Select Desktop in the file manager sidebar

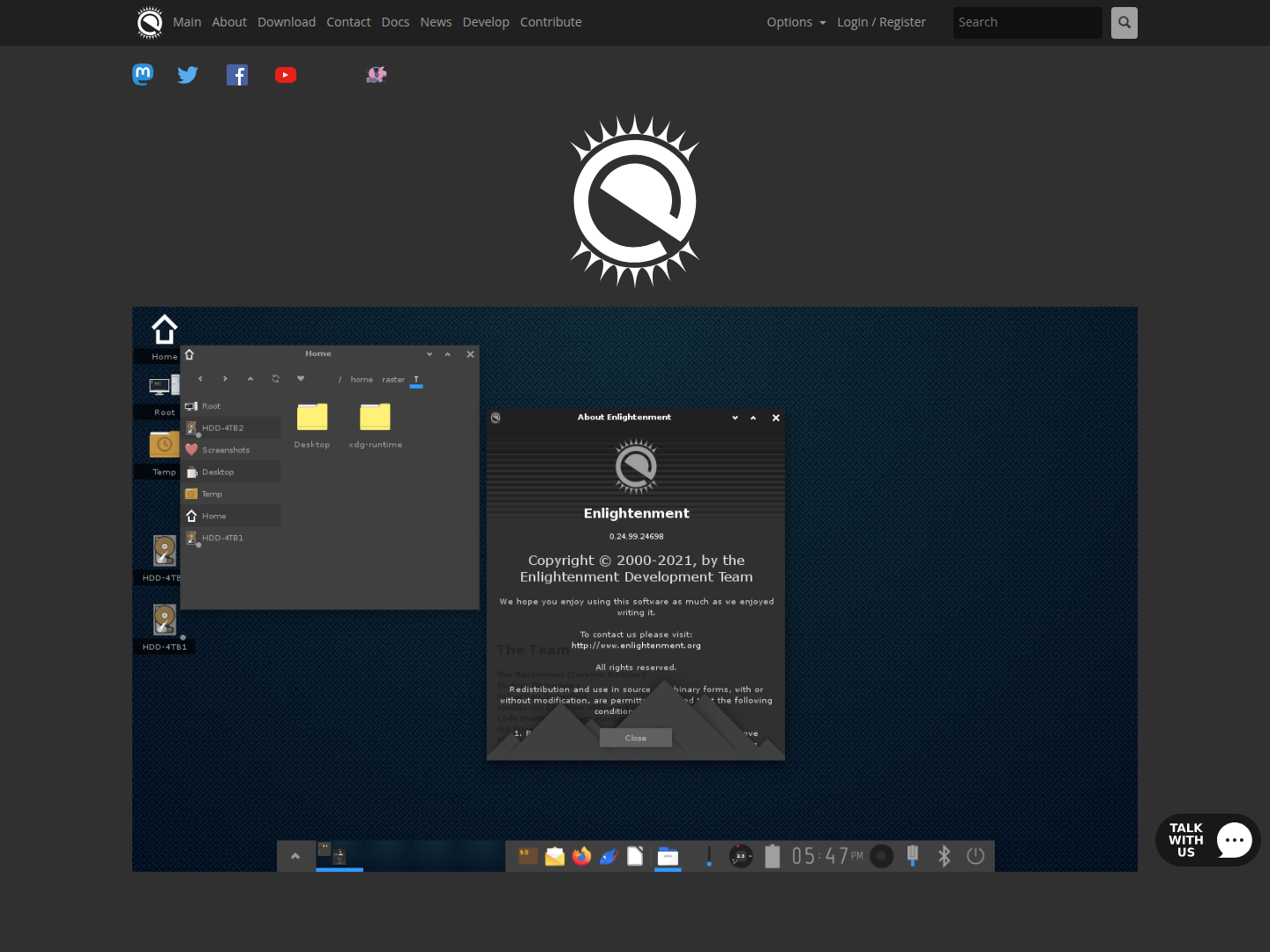click(232, 472)
